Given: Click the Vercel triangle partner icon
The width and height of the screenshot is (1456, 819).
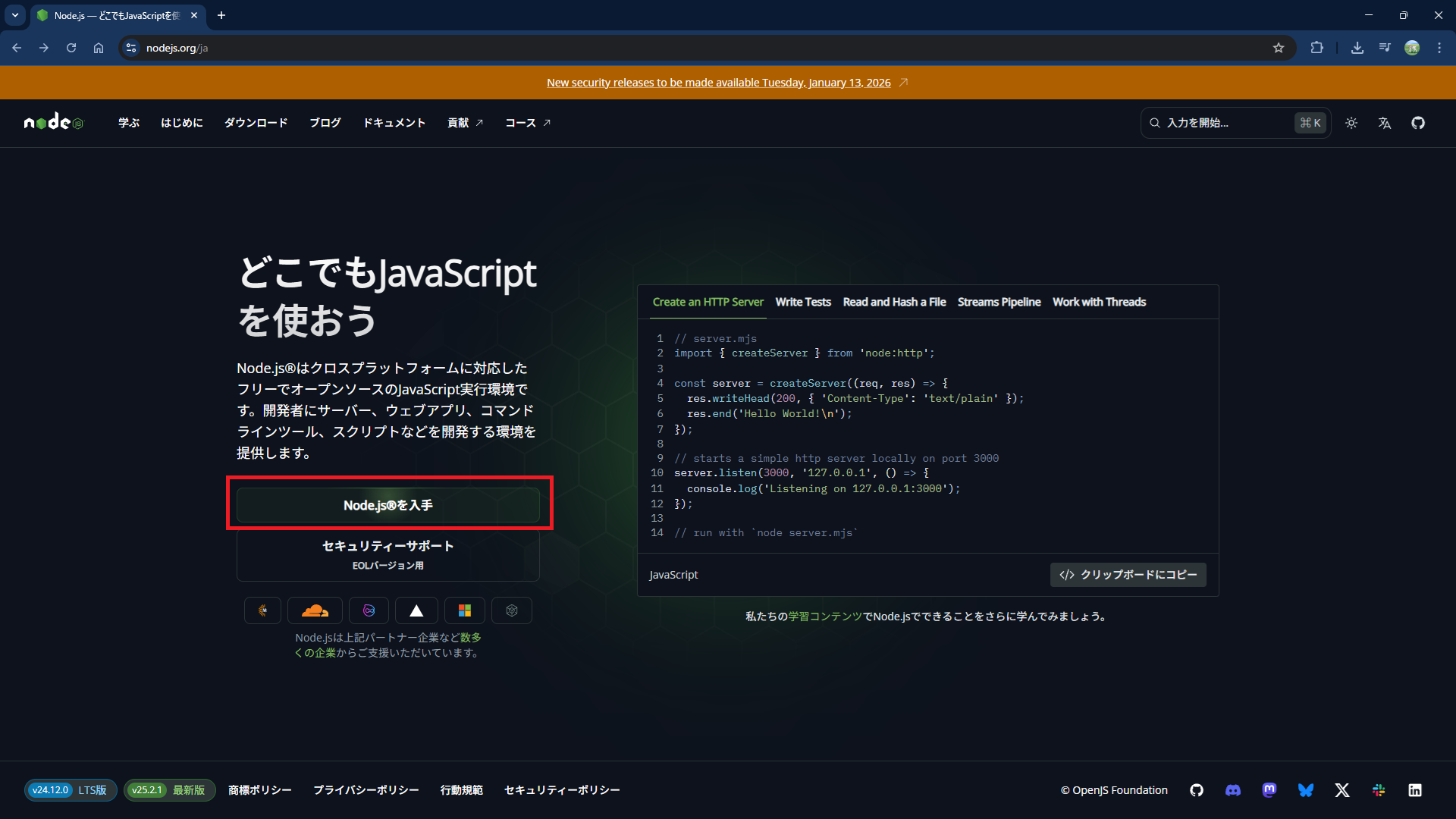Looking at the screenshot, I should click(x=416, y=610).
